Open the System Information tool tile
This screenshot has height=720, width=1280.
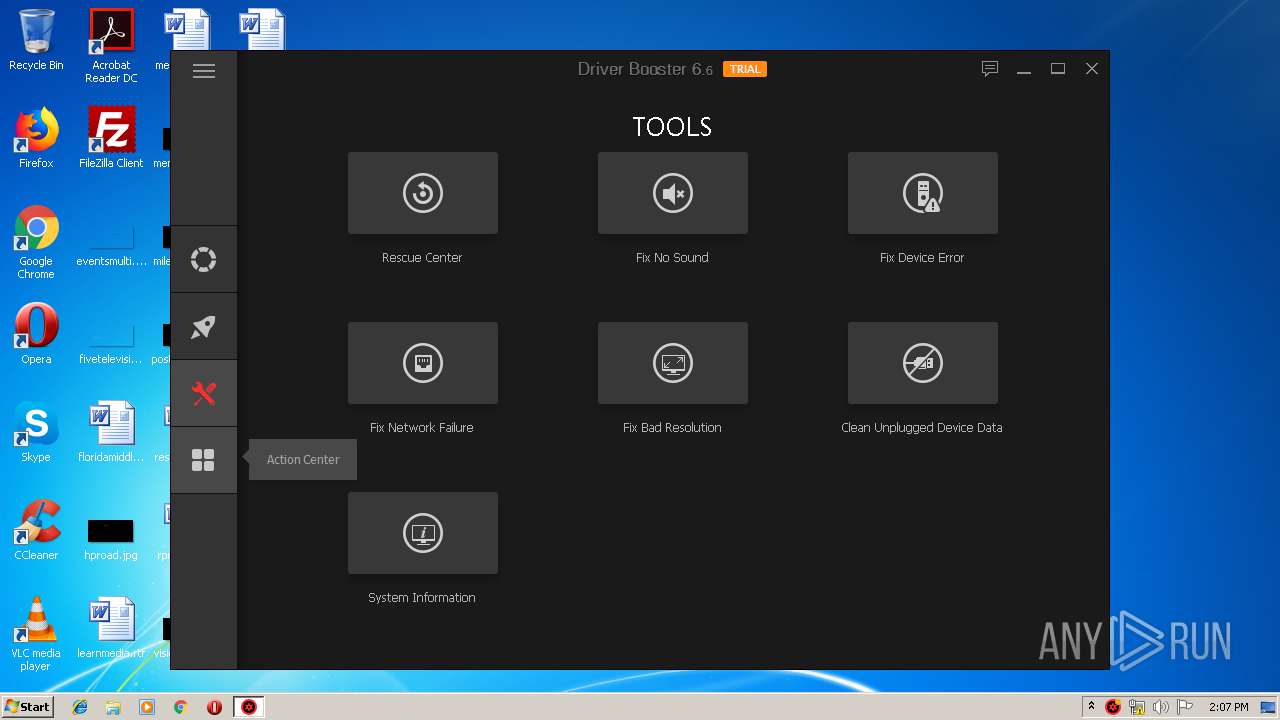click(x=422, y=533)
